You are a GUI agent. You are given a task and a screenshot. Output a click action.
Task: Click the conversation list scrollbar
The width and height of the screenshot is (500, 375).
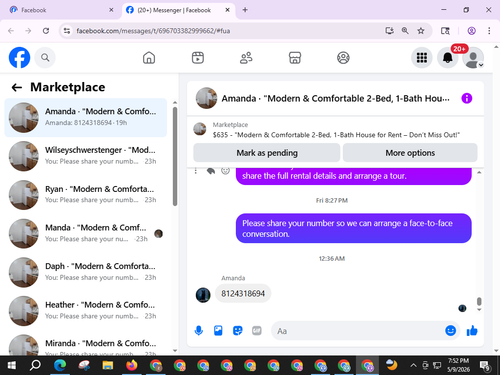(x=175, y=157)
